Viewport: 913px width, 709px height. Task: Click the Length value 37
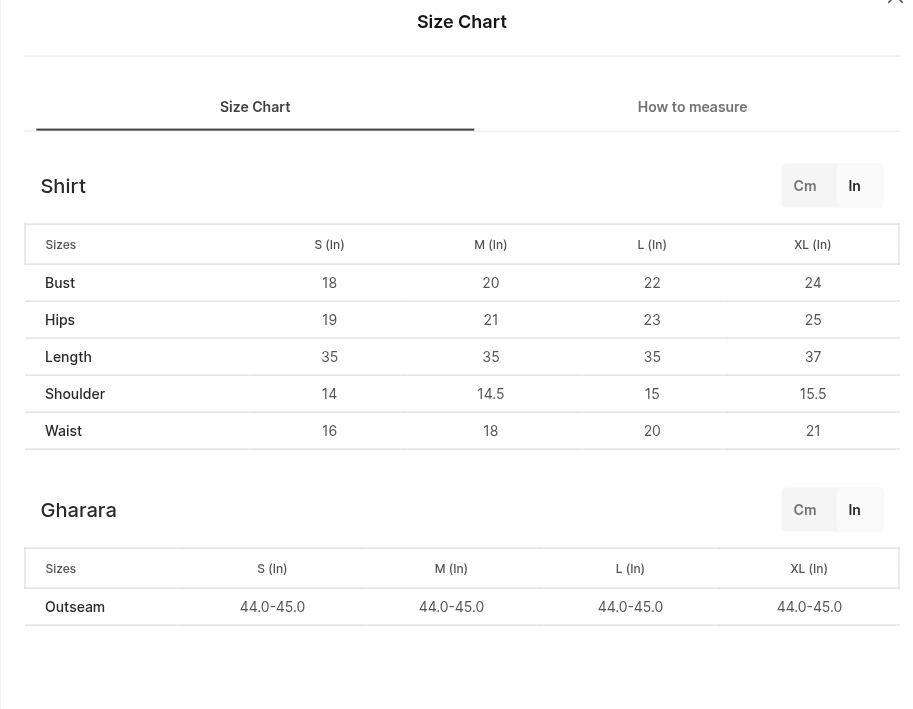coord(813,357)
